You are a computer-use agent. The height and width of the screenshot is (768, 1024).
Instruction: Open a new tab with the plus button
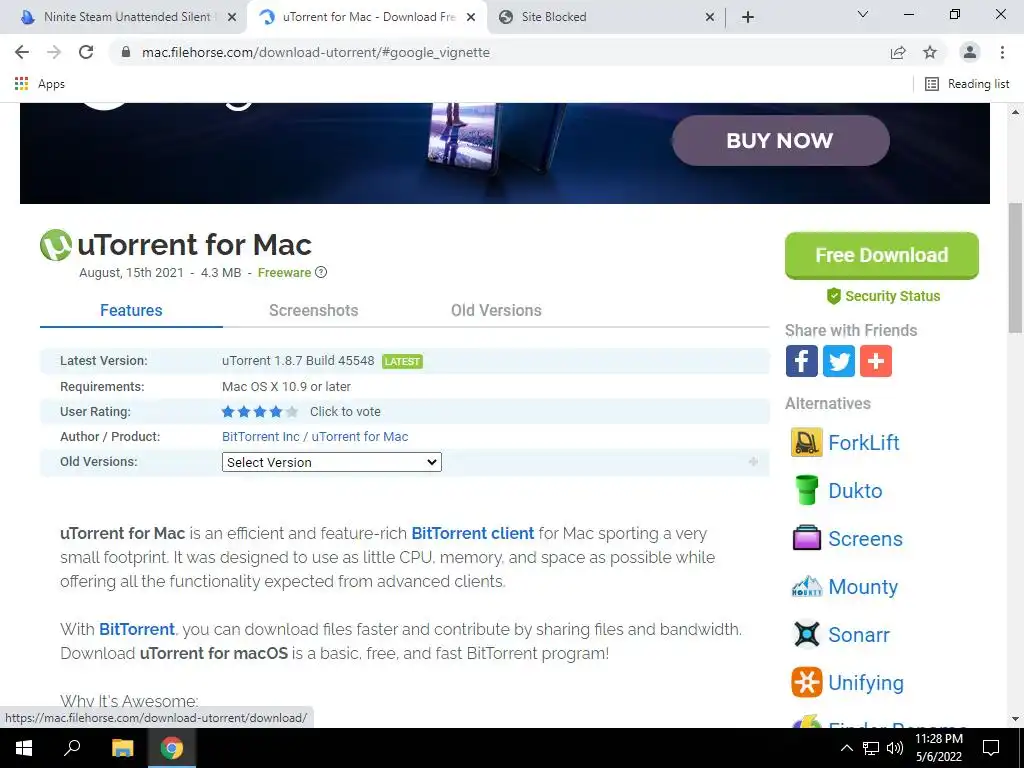coord(748,17)
